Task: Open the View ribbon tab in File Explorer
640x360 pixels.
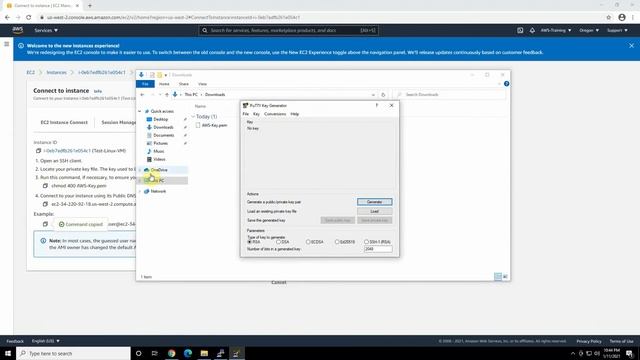Action: 202,84
